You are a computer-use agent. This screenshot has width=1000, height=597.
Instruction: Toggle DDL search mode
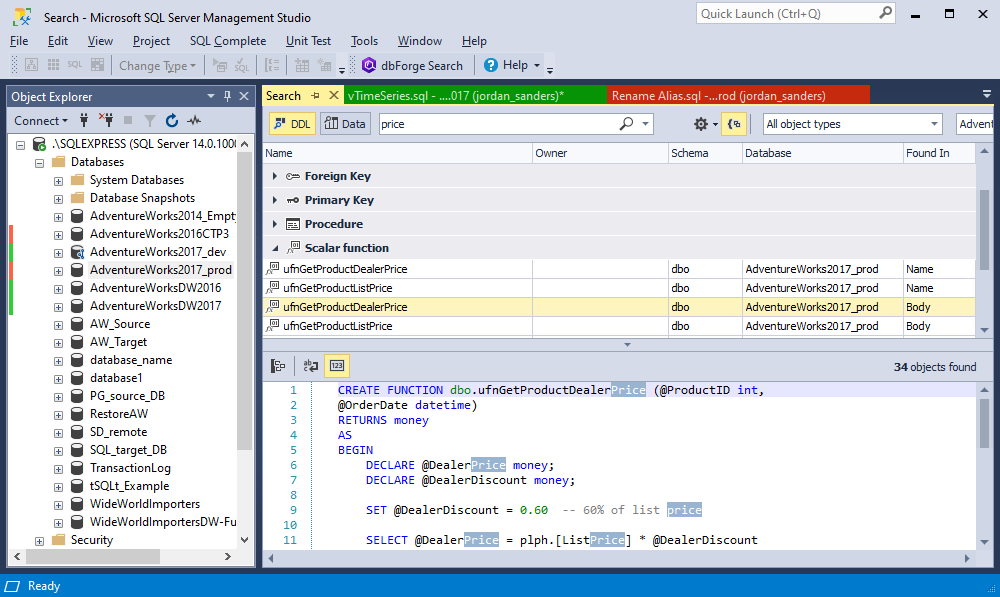(x=292, y=124)
